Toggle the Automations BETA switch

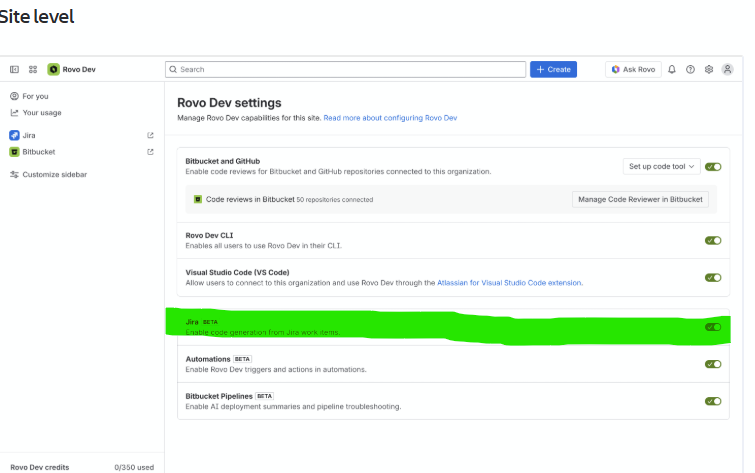(713, 364)
